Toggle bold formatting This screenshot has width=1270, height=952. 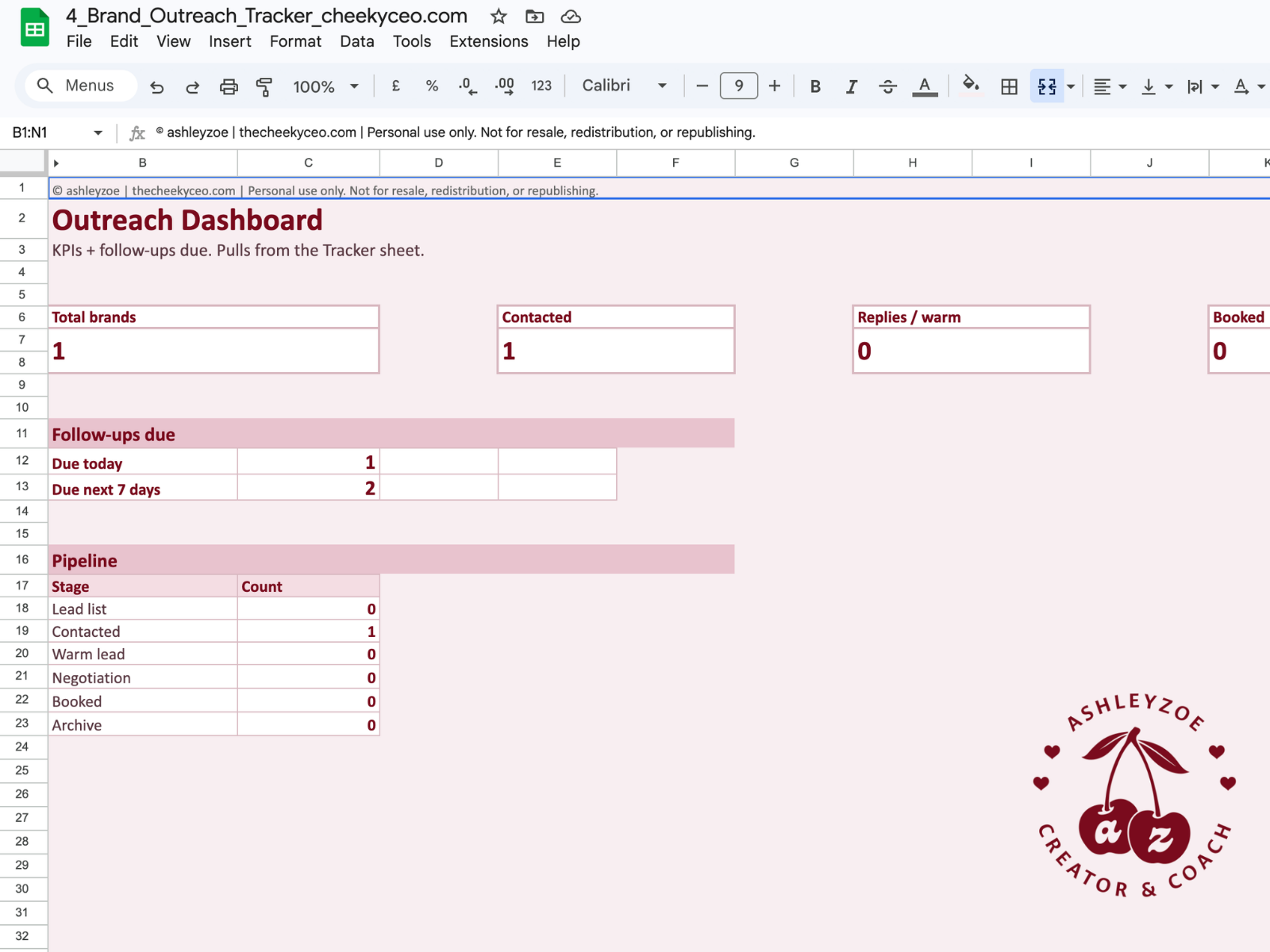point(815,86)
